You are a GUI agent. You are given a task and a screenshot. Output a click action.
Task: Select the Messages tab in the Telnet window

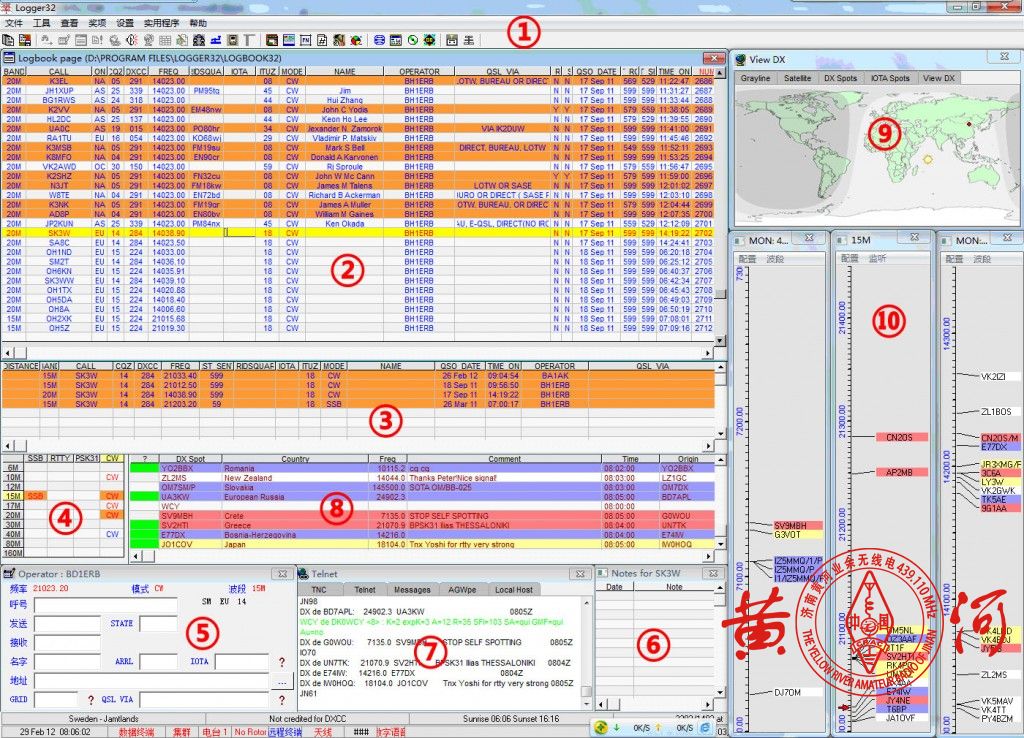point(411,589)
